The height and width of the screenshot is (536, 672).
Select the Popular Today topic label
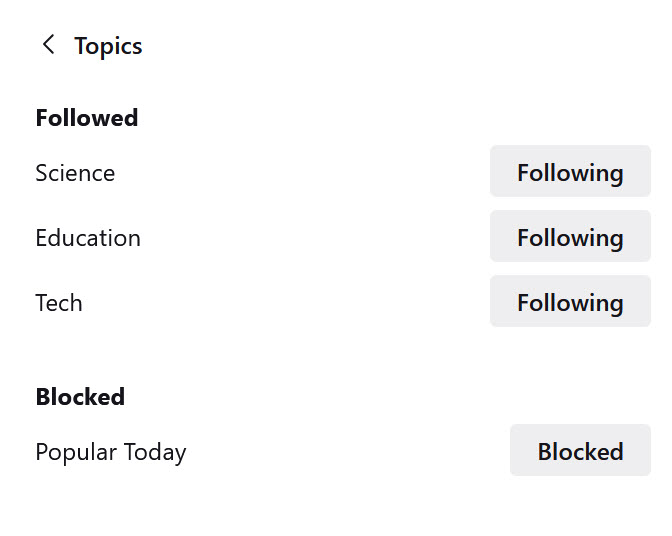click(111, 452)
